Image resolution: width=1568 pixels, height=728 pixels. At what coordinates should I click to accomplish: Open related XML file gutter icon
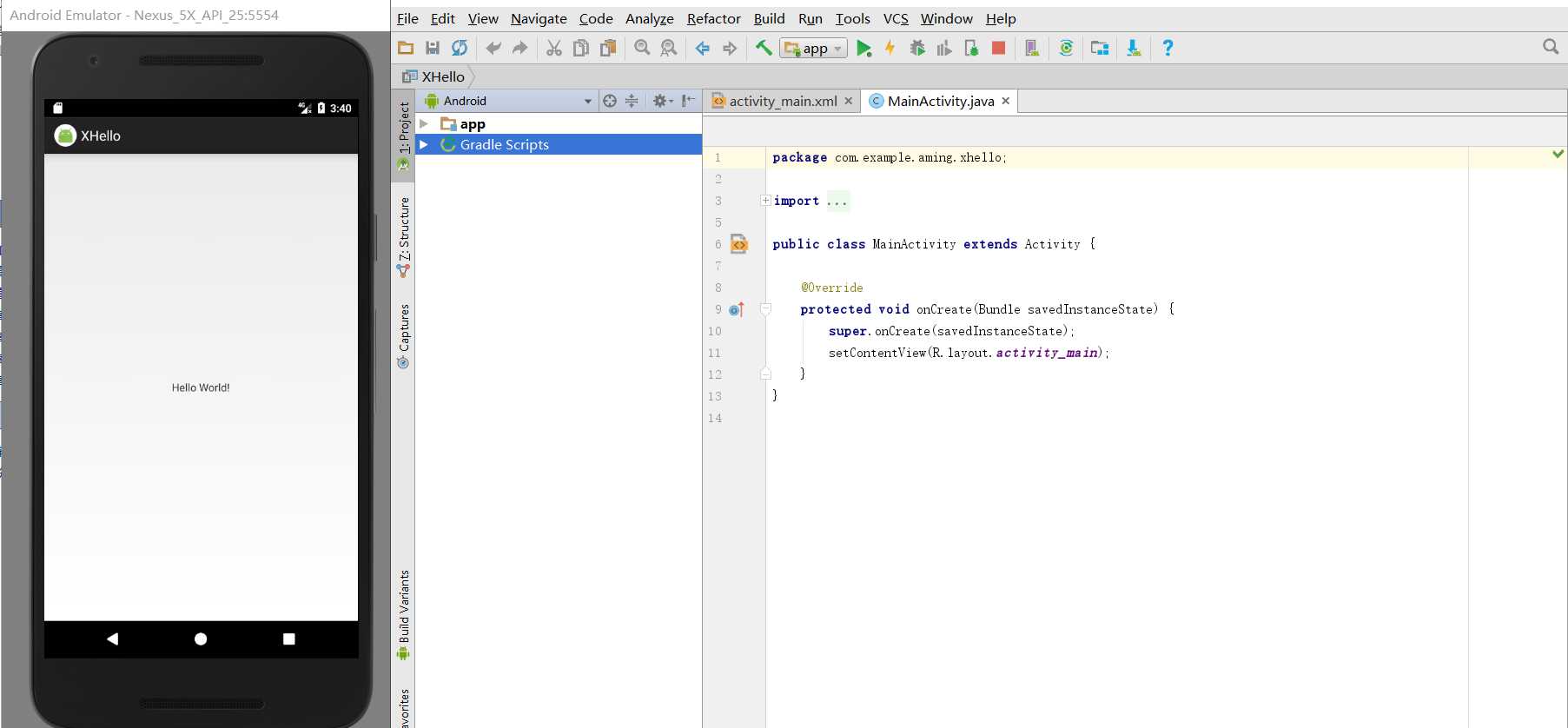739,244
